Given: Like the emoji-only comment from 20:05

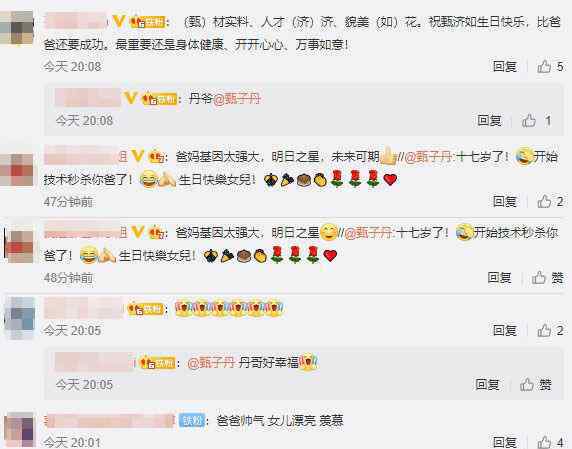Looking at the screenshot, I should tap(544, 330).
